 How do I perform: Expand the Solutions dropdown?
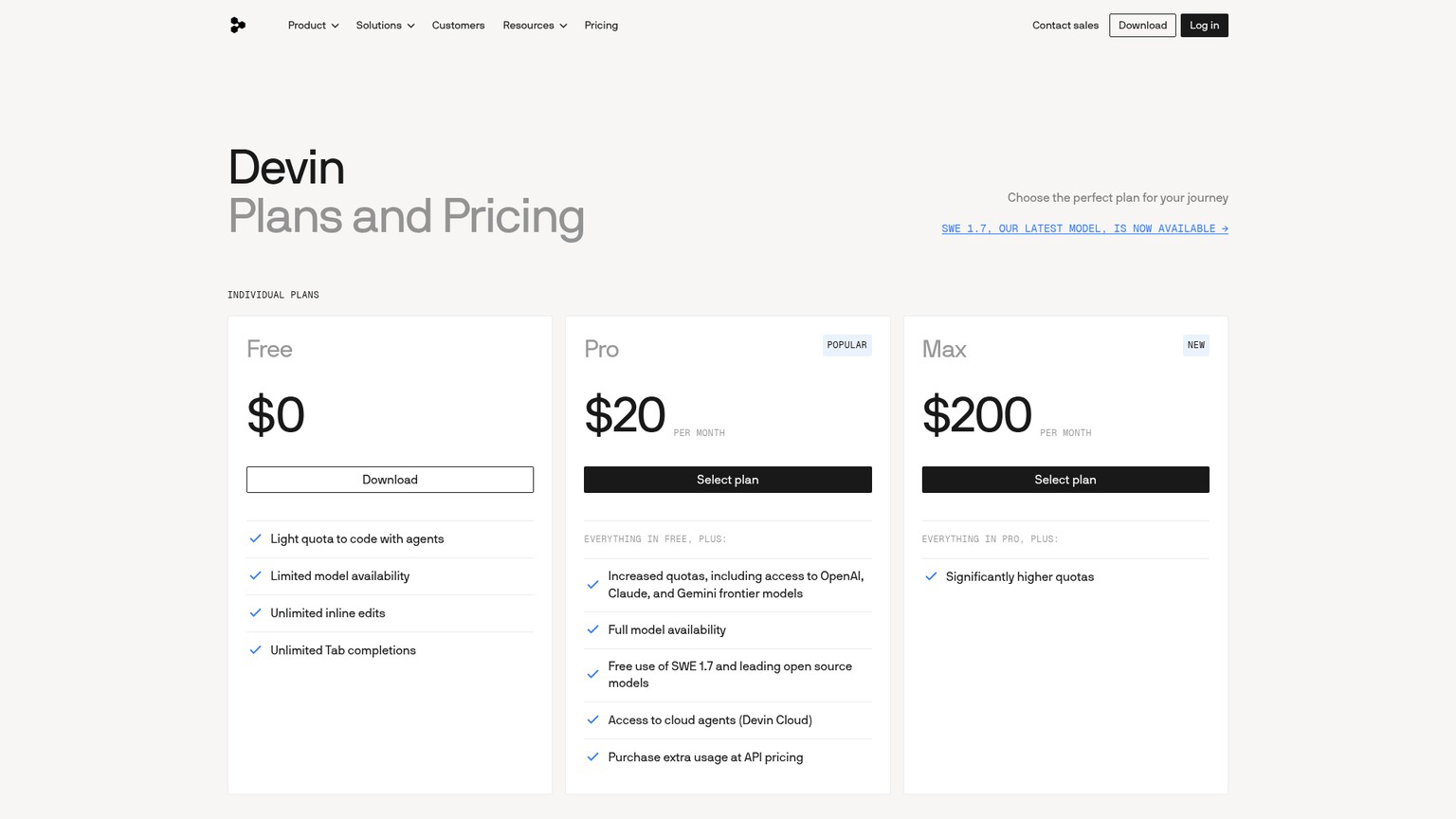pyautogui.click(x=385, y=26)
